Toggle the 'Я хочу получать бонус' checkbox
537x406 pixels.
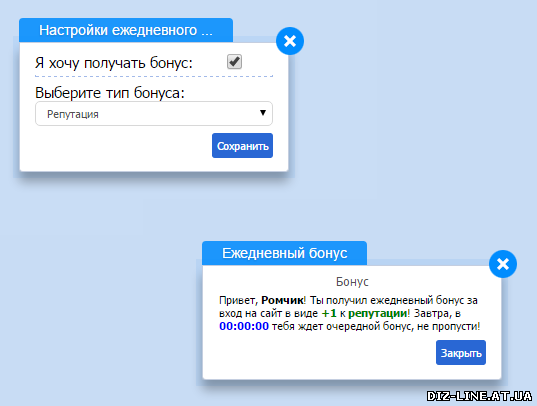click(x=234, y=62)
